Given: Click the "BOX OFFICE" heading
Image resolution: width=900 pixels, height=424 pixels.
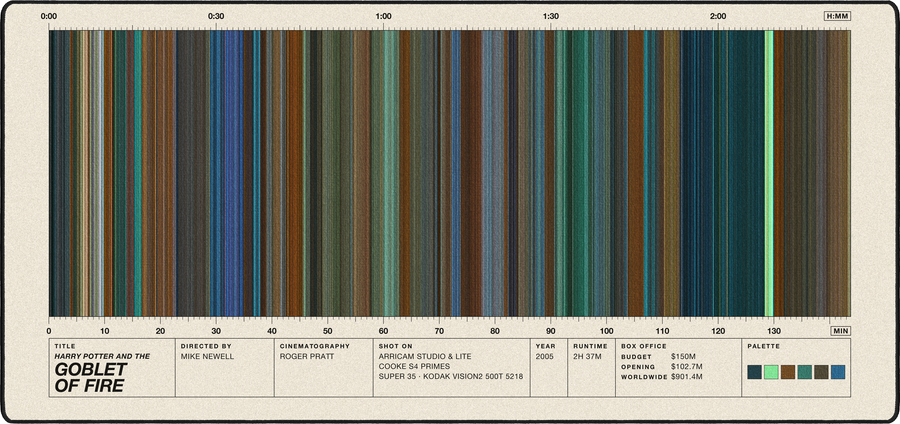Looking at the screenshot, I should click(644, 347).
